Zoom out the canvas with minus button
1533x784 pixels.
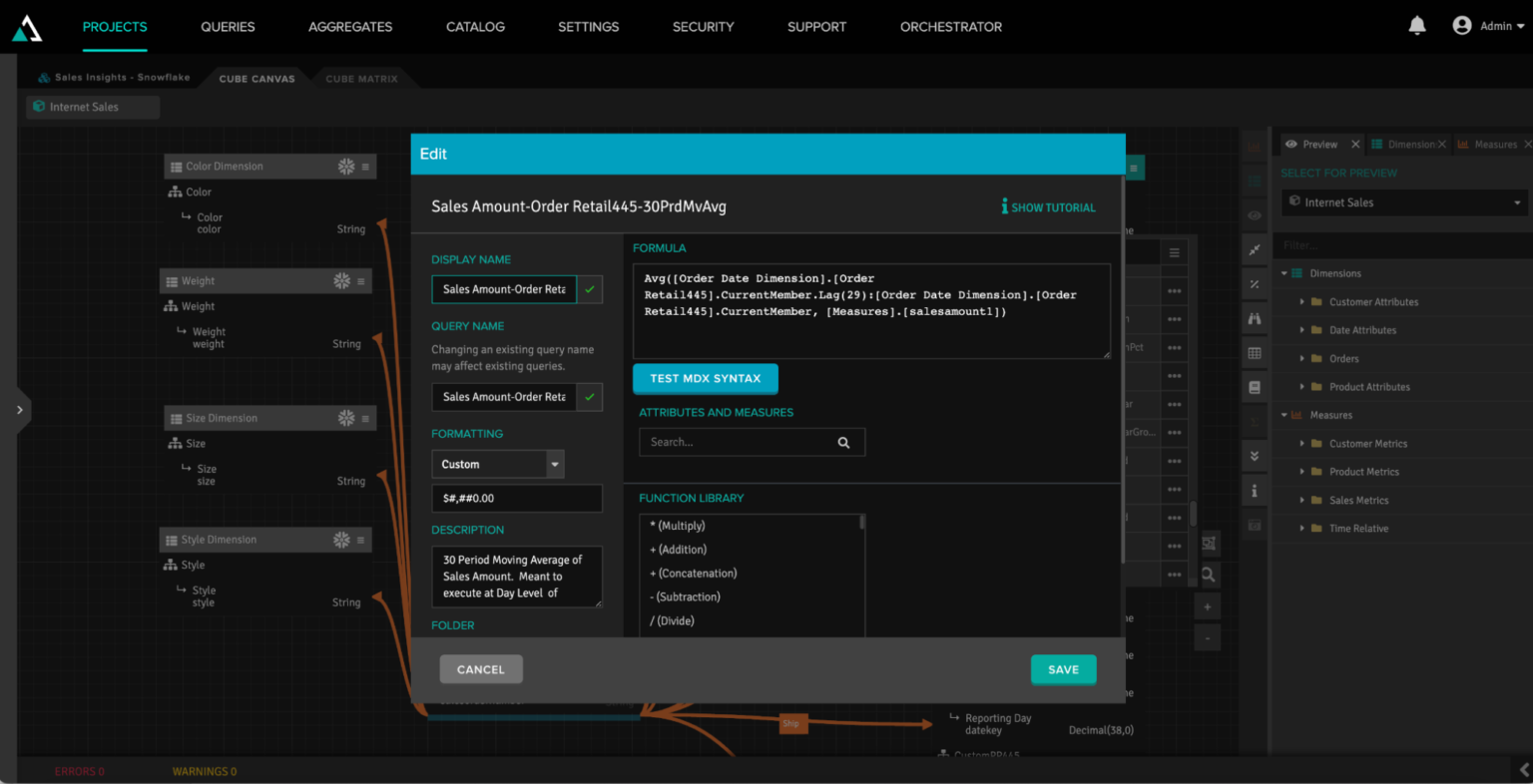point(1208,637)
